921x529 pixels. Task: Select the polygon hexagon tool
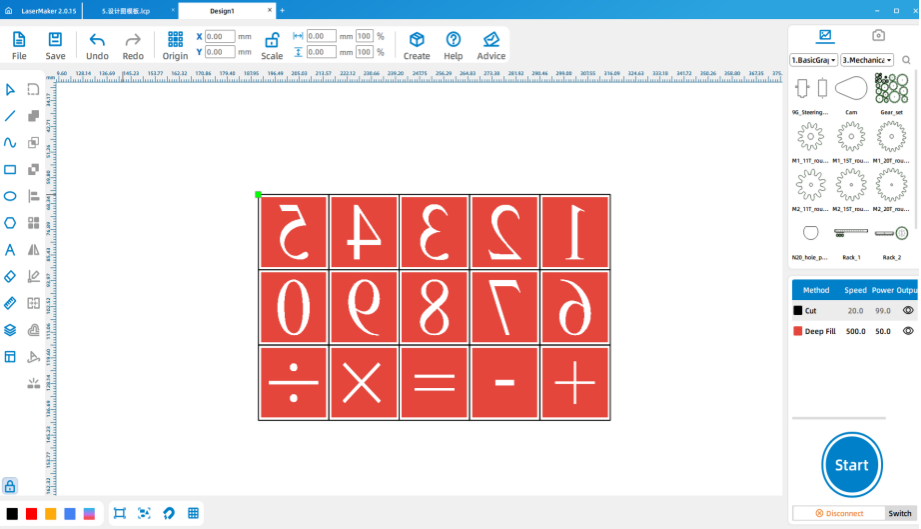pyautogui.click(x=10, y=223)
